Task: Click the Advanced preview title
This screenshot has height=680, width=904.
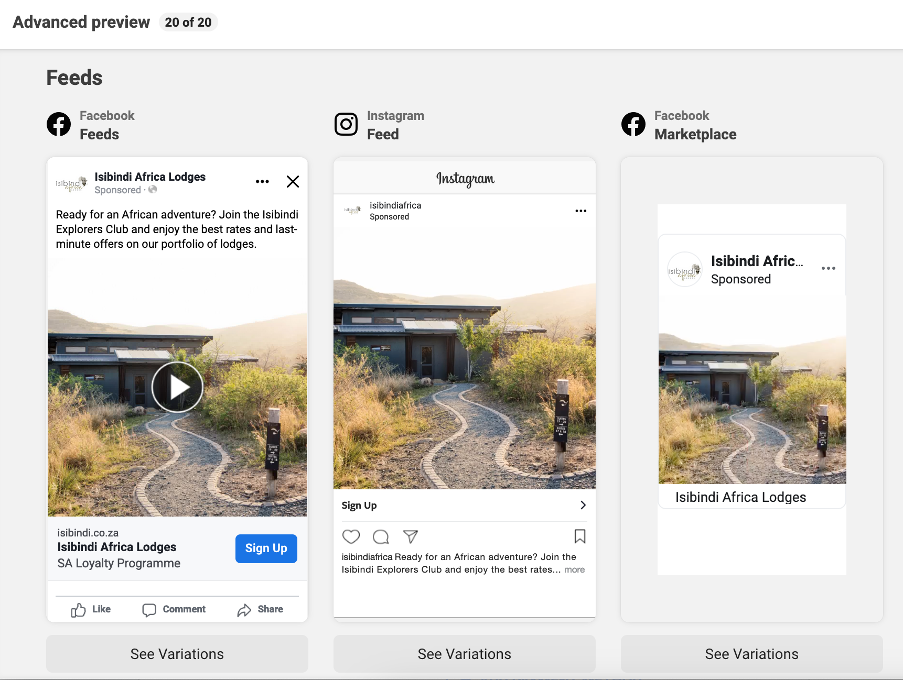Action: (81, 22)
